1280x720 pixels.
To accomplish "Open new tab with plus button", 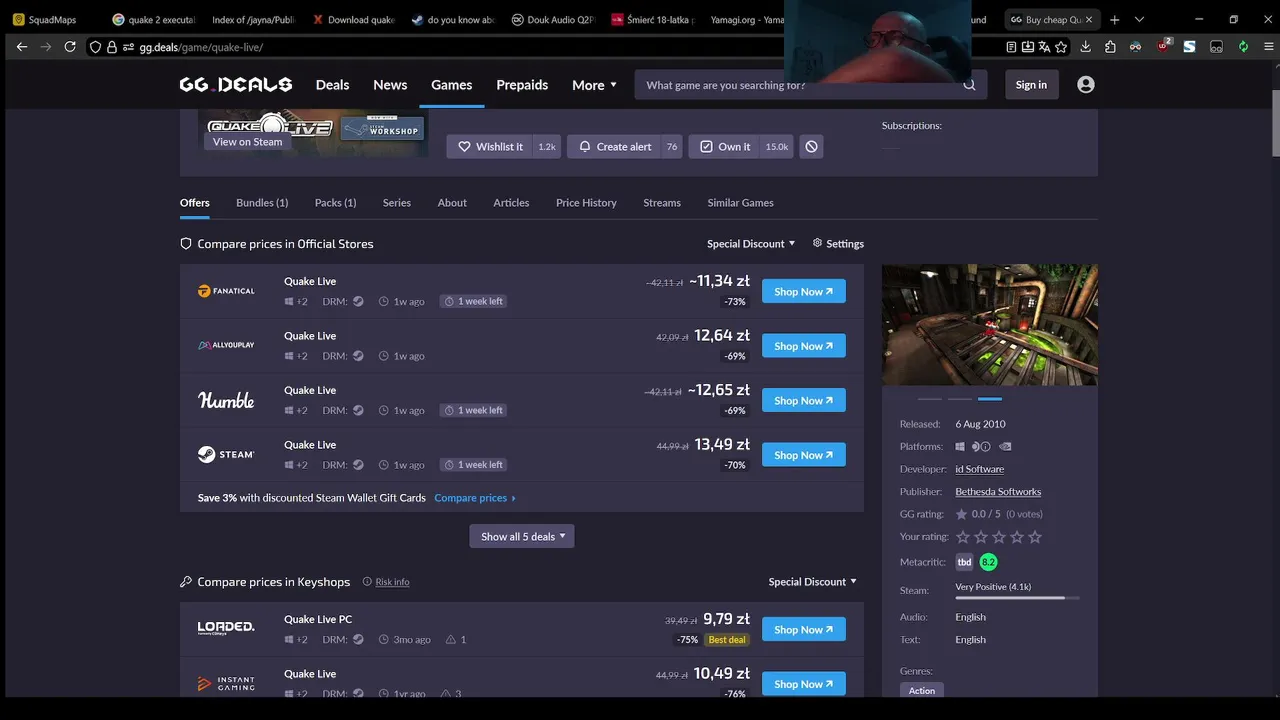I will click(1114, 19).
